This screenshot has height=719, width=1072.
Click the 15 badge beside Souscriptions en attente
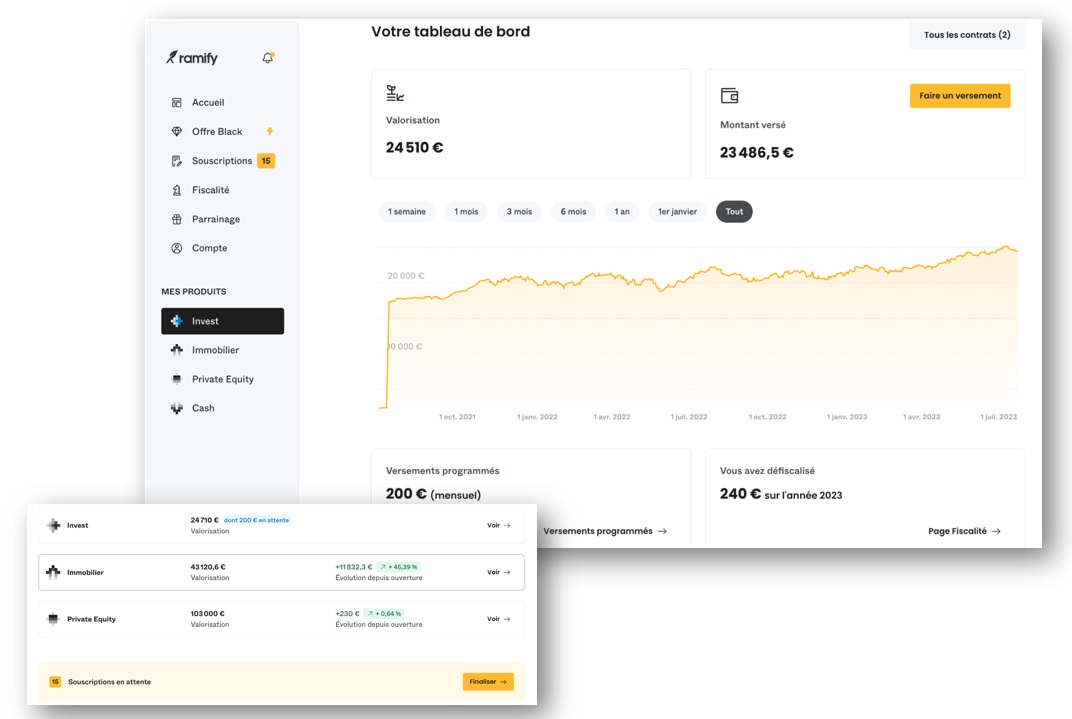55,682
